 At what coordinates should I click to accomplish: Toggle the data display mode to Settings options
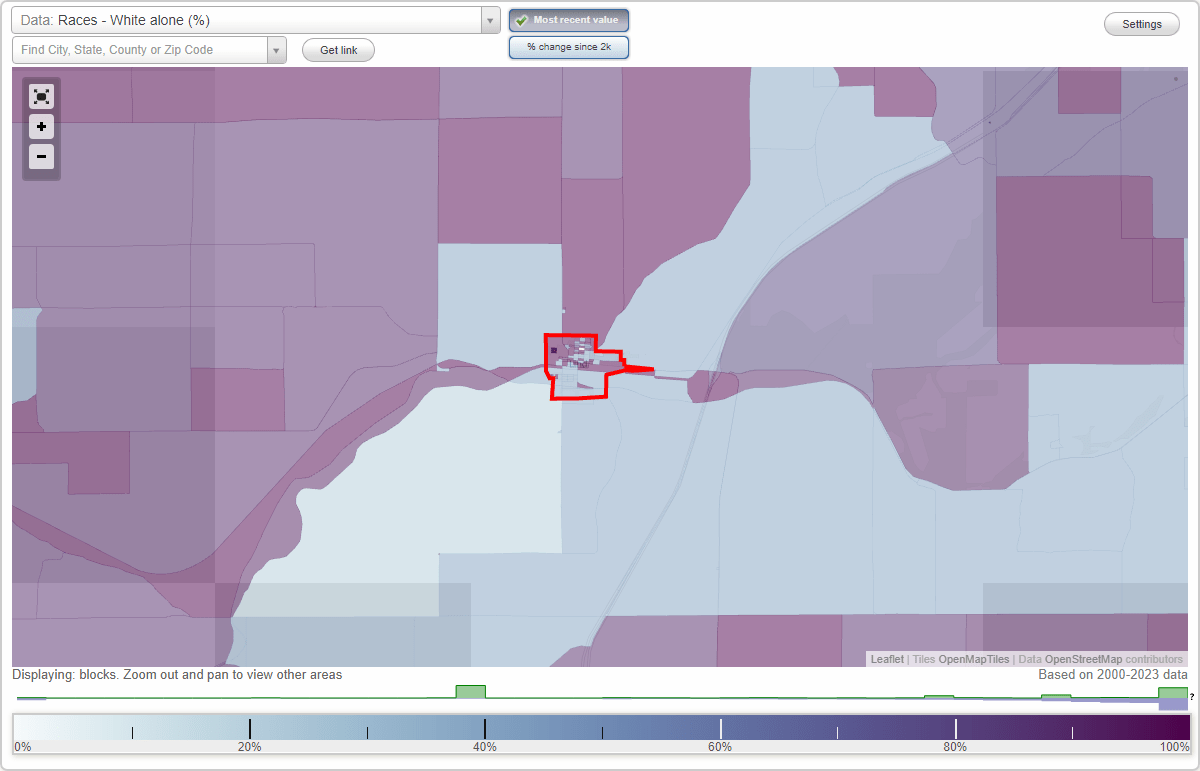[x=1141, y=23]
